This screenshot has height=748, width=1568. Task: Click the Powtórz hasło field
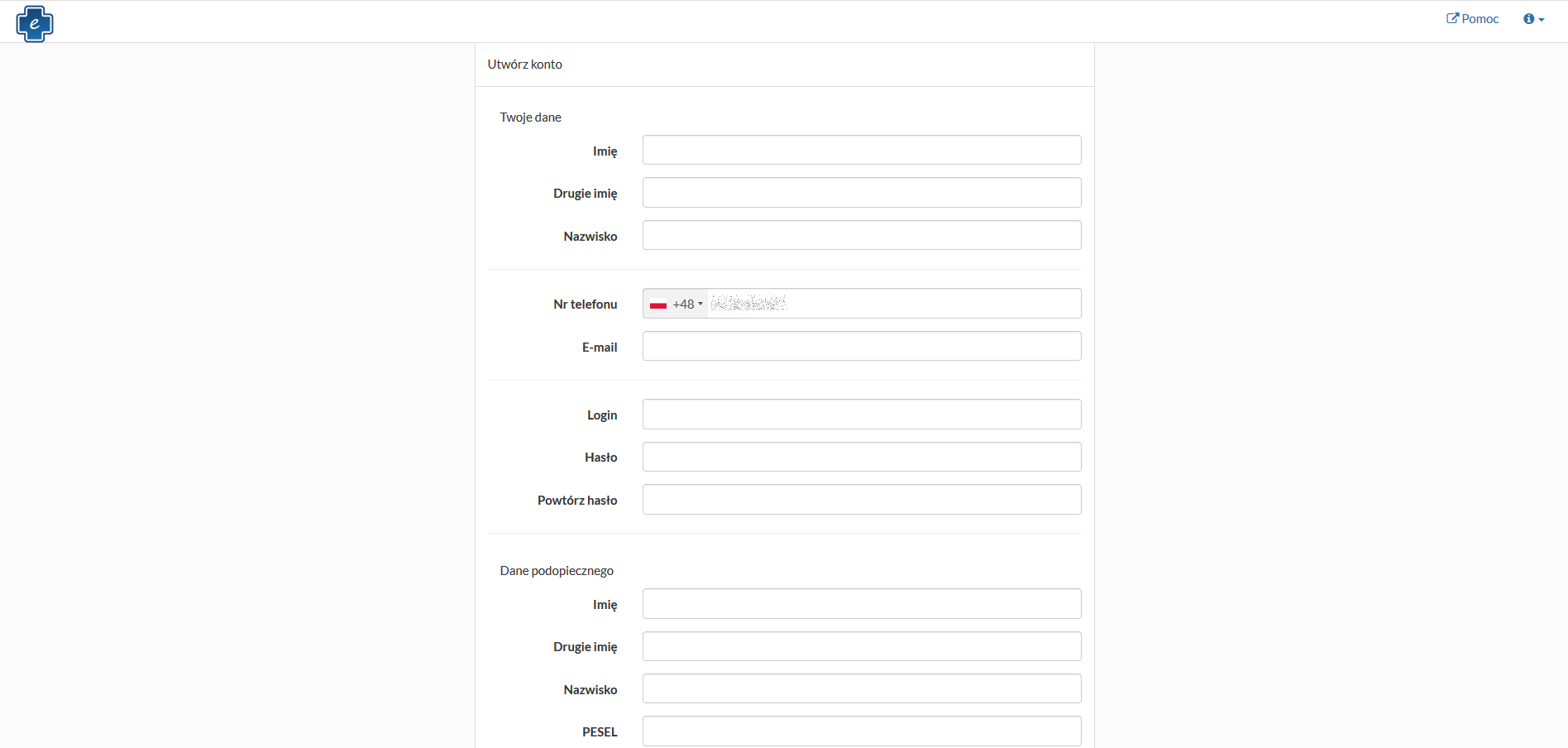click(x=861, y=500)
